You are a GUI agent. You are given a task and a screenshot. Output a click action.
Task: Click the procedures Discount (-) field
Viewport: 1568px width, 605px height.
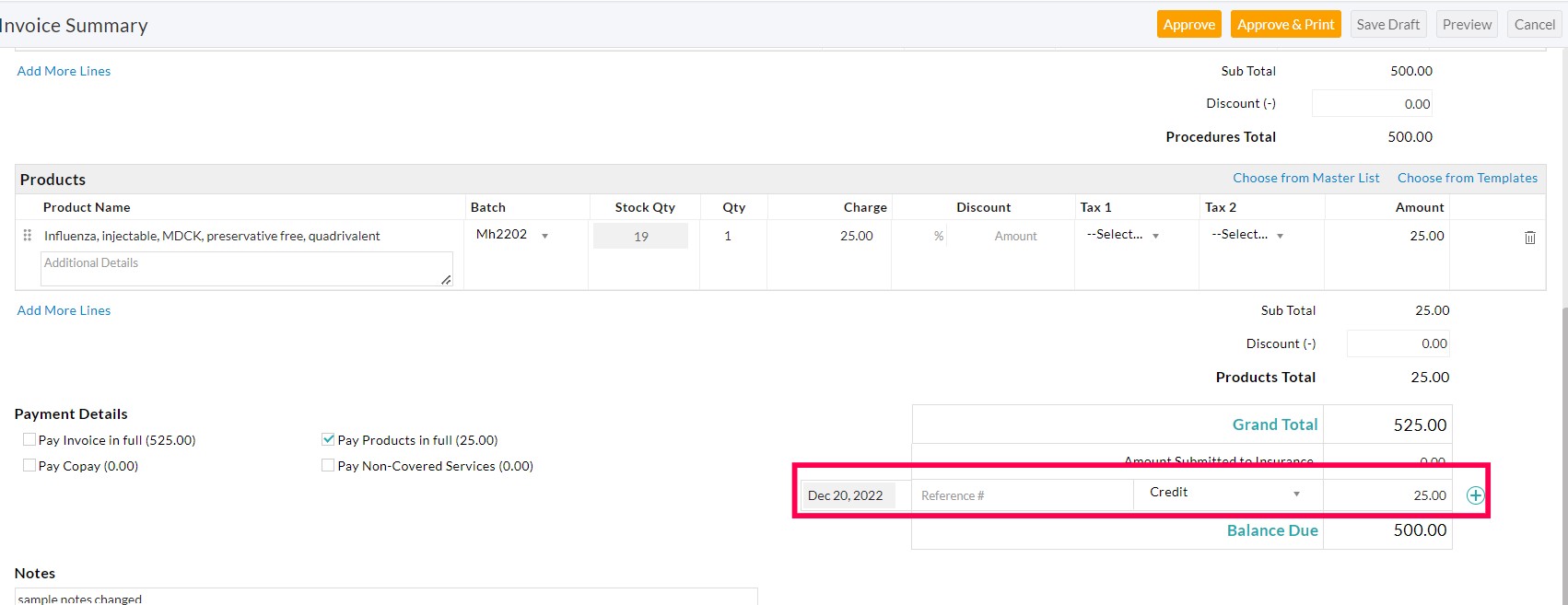point(1372,104)
